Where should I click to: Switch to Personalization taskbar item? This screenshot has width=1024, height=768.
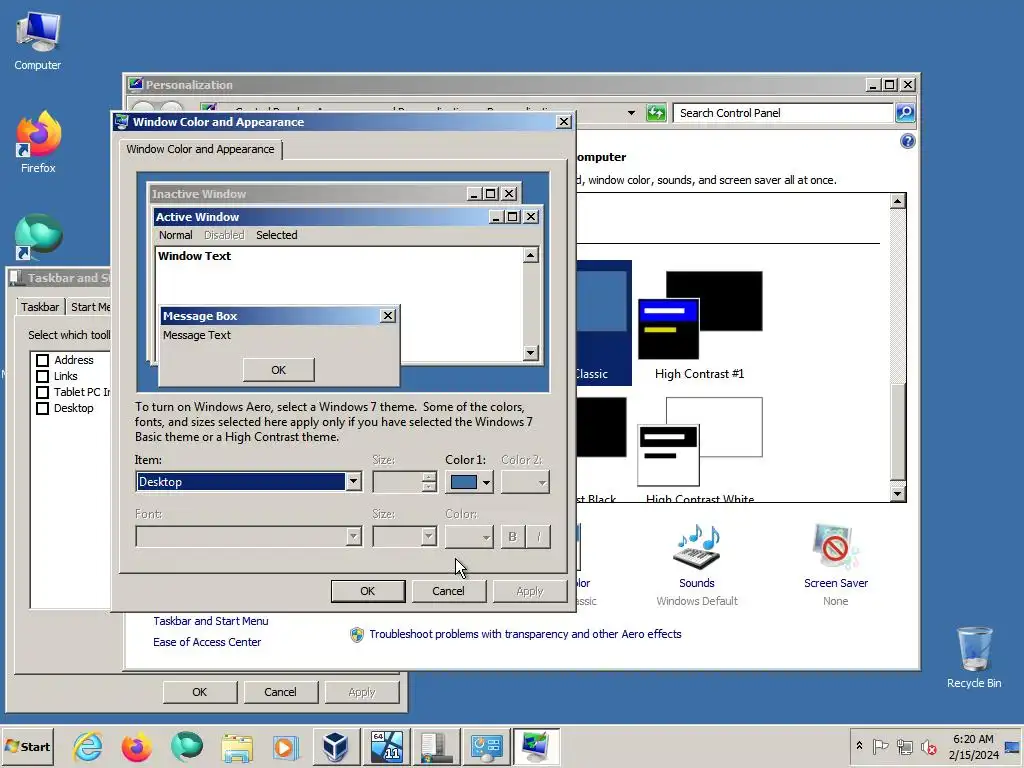point(536,746)
